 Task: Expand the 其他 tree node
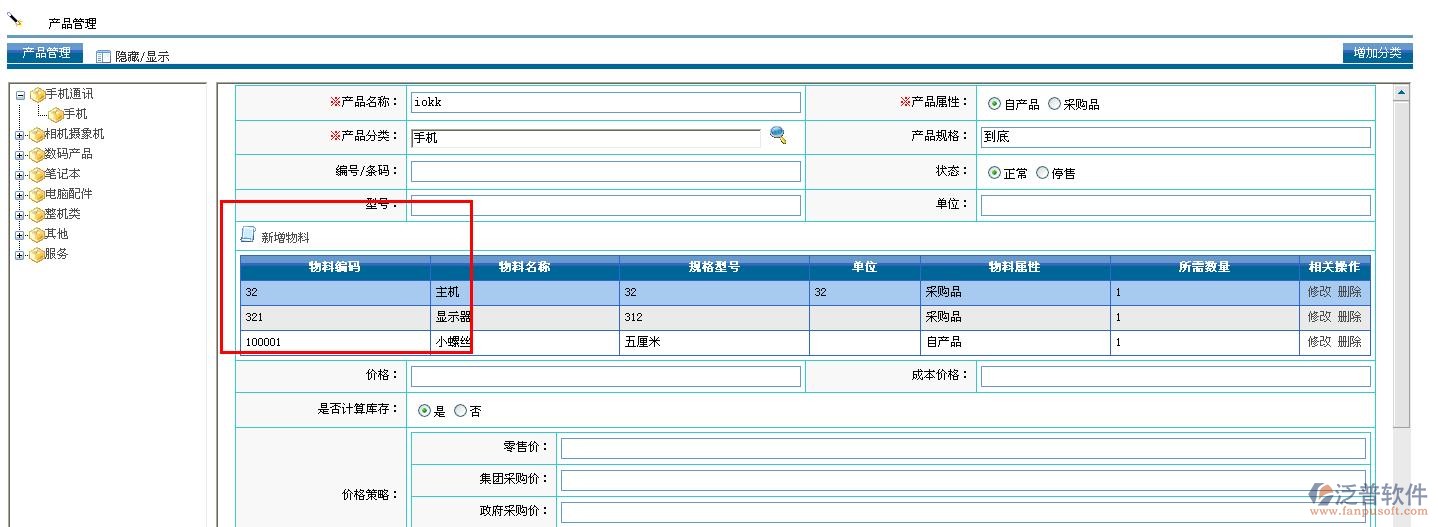(20, 235)
